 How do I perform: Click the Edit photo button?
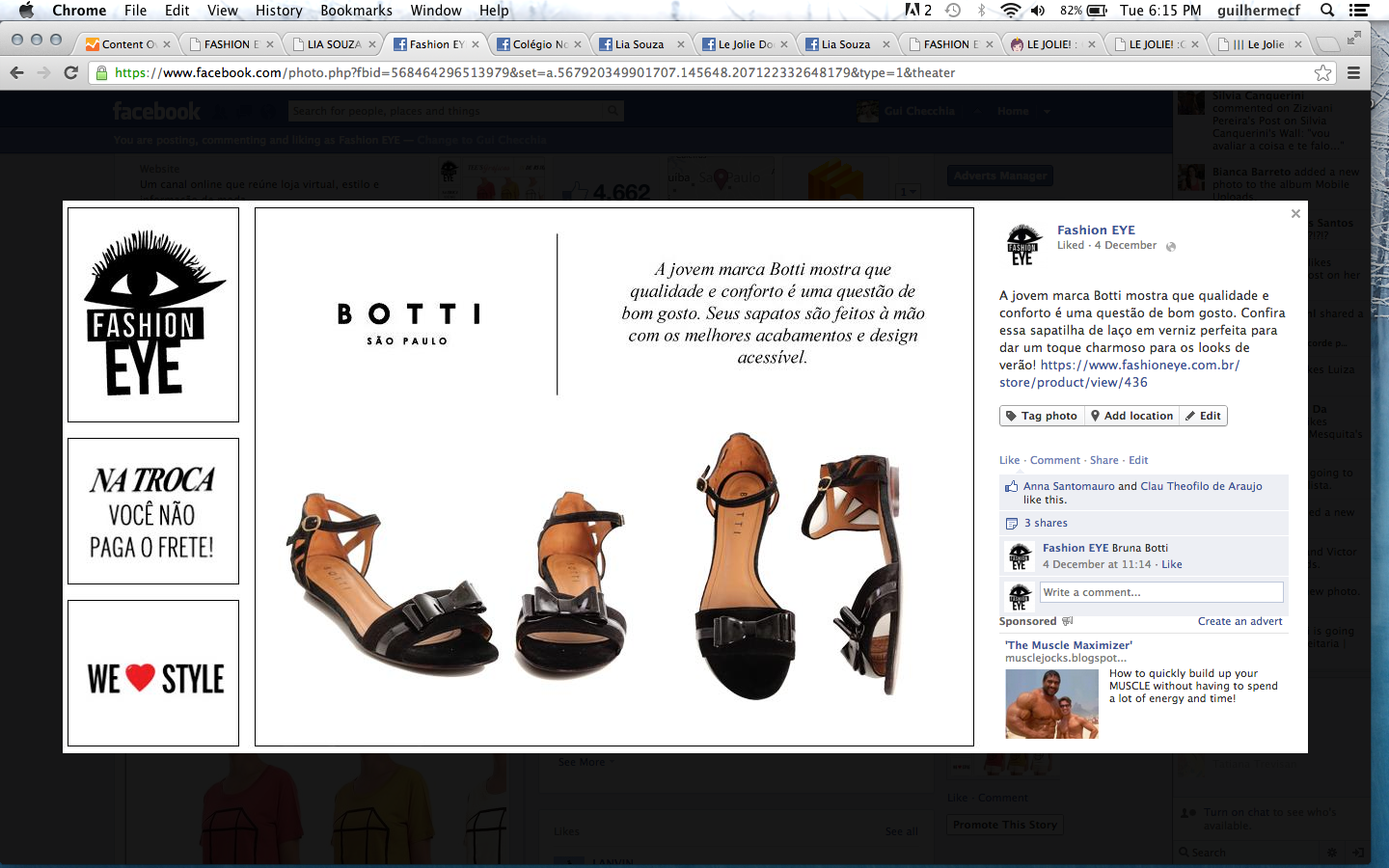[1204, 416]
